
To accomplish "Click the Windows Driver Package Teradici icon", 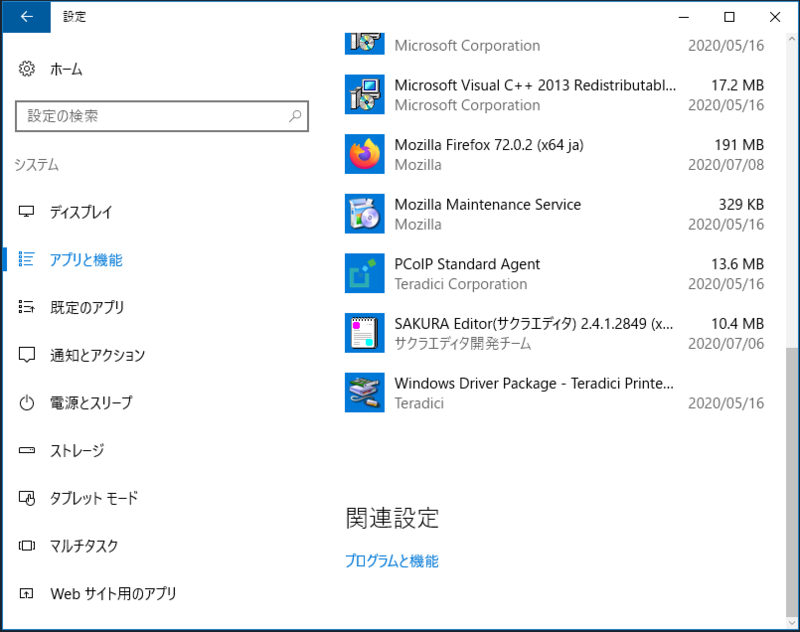I will click(x=364, y=393).
